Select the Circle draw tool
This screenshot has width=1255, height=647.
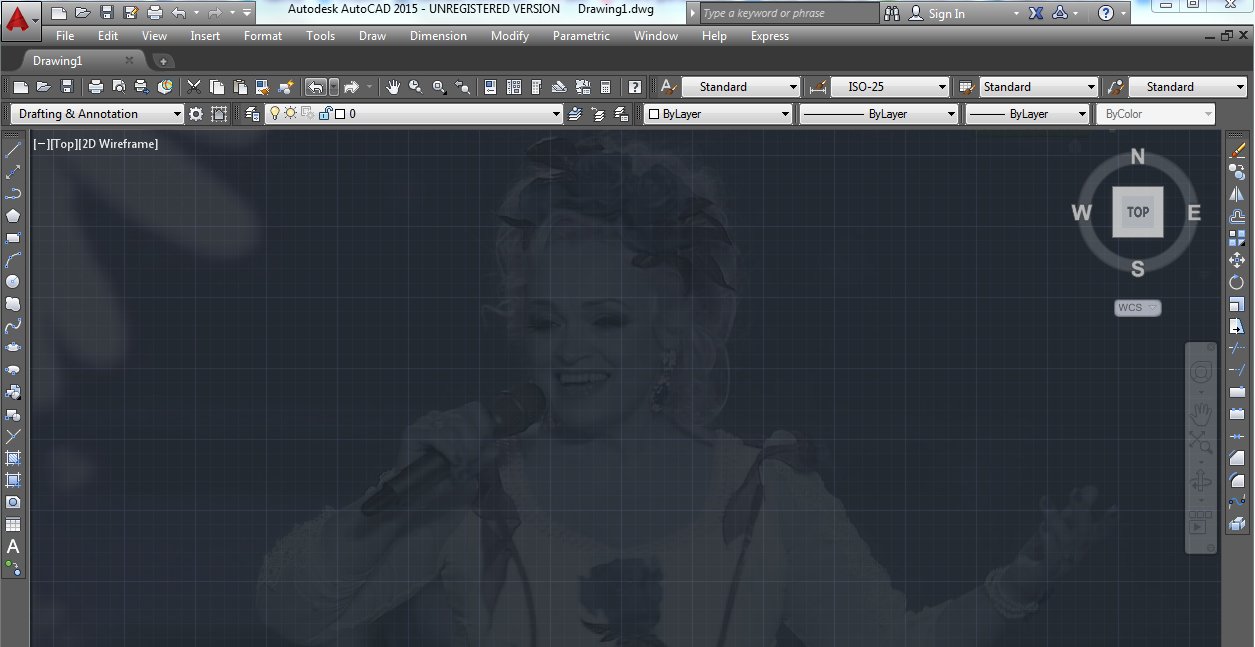tap(14, 282)
